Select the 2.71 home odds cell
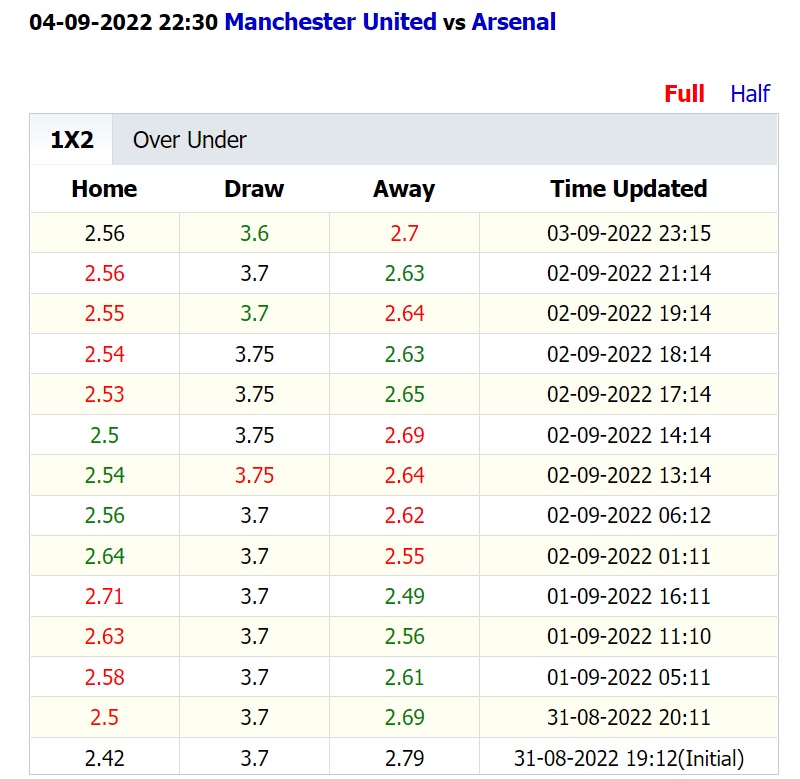The width and height of the screenshot is (800, 779). pyautogui.click(x=104, y=597)
